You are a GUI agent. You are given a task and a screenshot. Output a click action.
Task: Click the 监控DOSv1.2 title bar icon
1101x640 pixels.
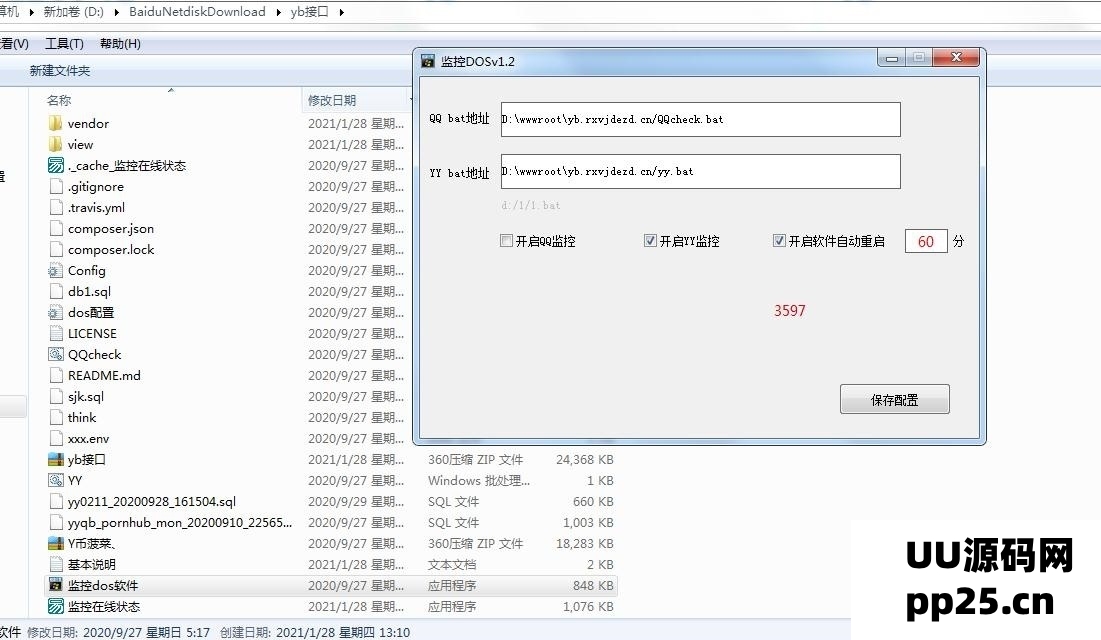pyautogui.click(x=428, y=61)
